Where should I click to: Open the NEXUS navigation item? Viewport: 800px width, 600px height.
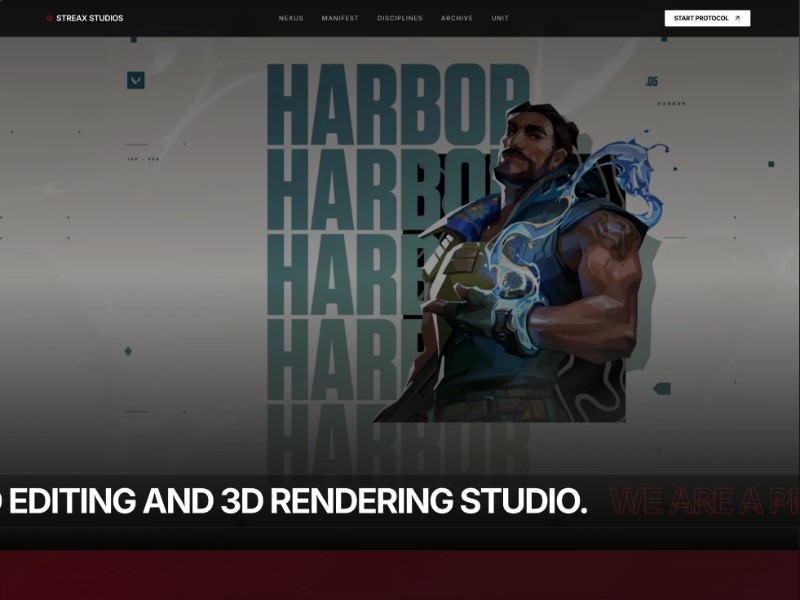[x=290, y=17]
